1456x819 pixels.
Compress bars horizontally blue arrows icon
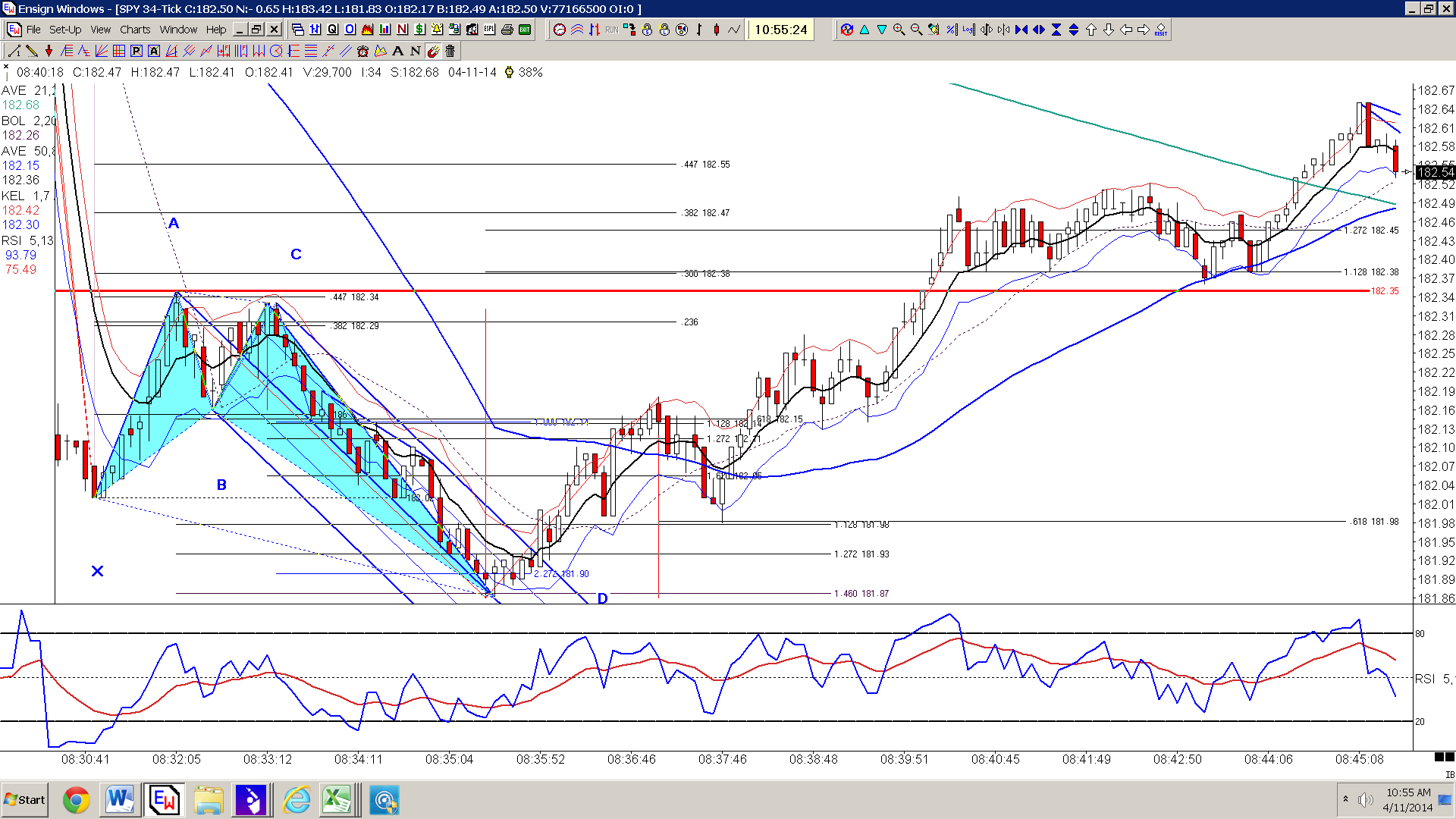(x=1021, y=30)
